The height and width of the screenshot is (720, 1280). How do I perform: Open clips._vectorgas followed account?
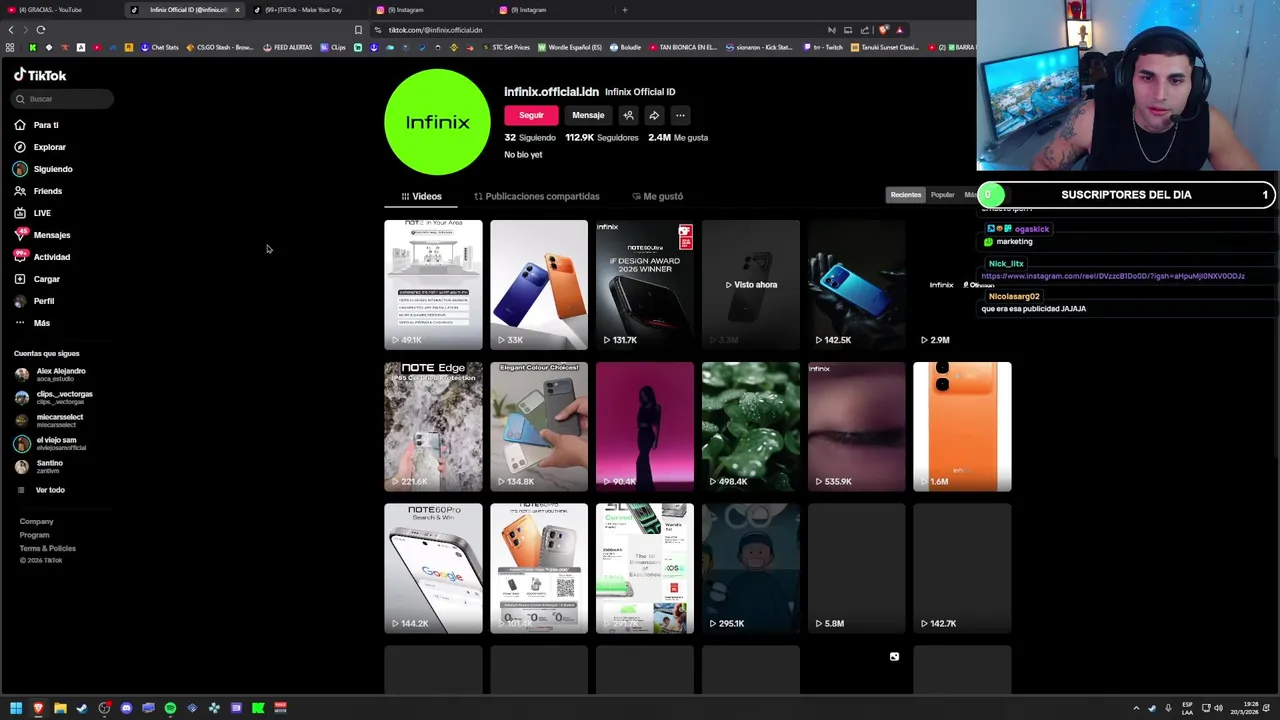(x=55, y=397)
